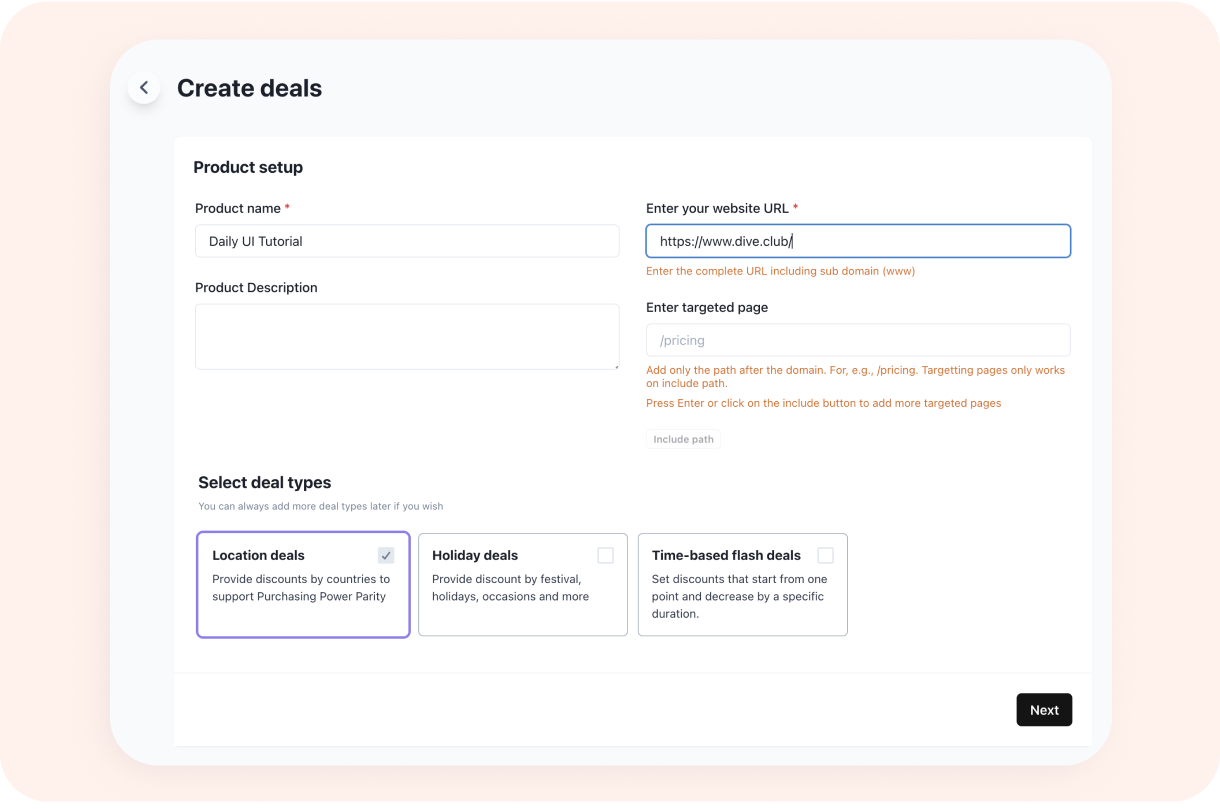Click the Select deal types heading
The width and height of the screenshot is (1220, 809).
point(264,482)
